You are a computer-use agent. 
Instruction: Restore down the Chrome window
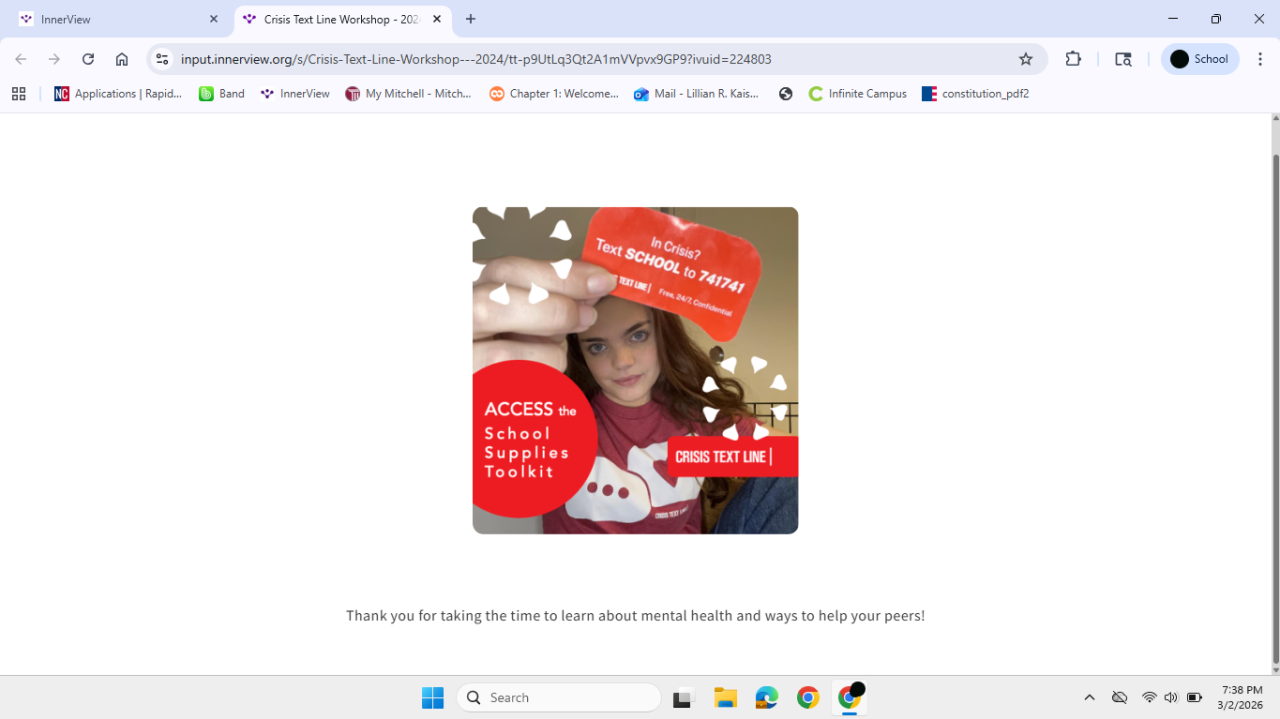click(1216, 19)
